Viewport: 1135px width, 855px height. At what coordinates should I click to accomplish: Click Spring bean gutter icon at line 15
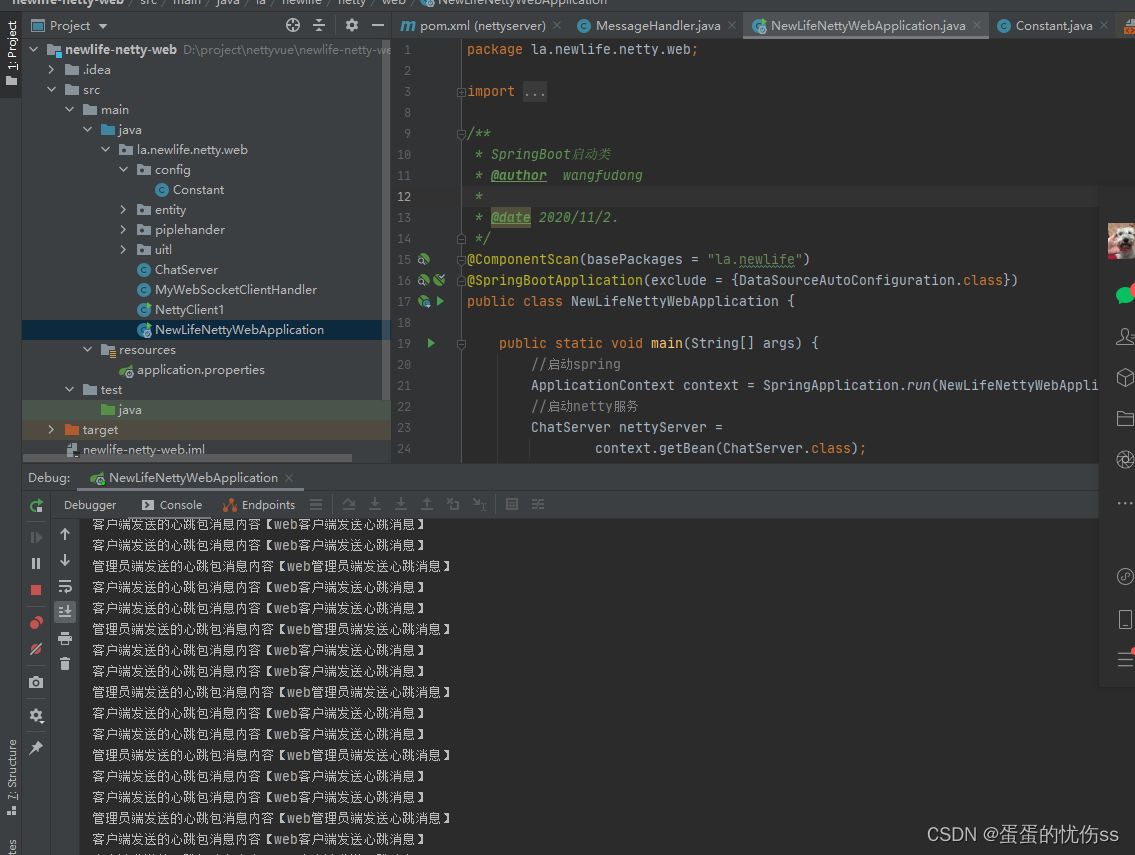[x=424, y=259]
